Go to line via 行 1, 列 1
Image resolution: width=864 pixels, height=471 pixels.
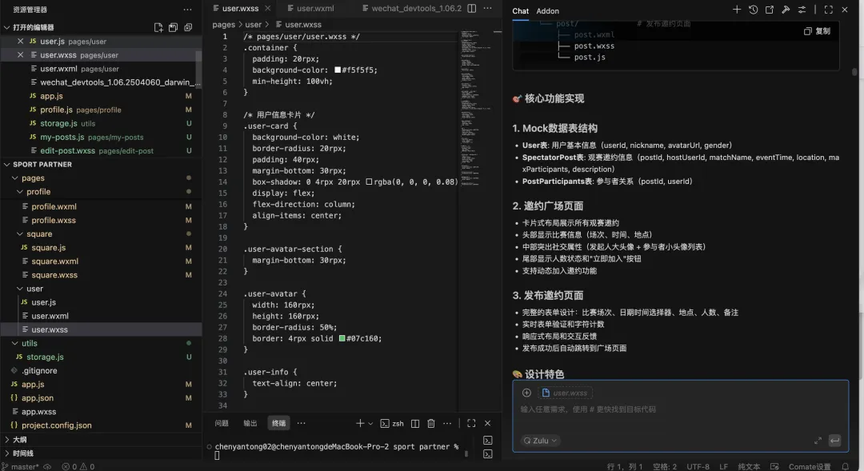click(624, 467)
